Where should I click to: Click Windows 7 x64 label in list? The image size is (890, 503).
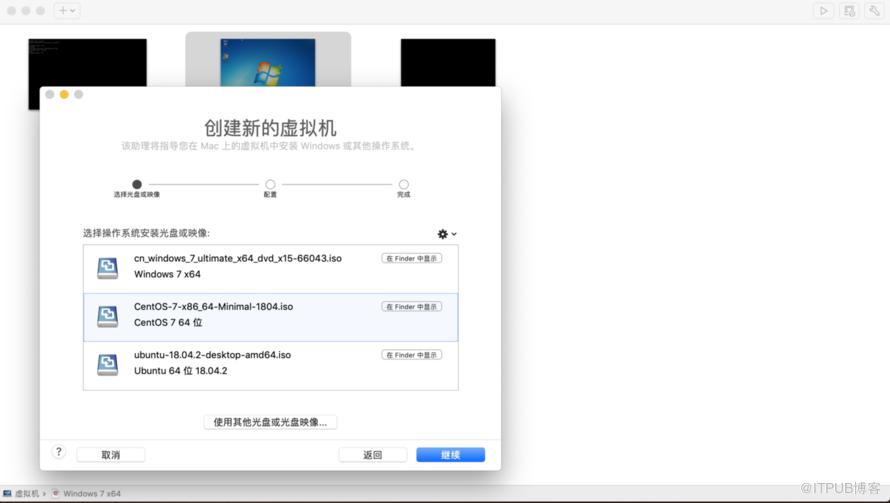point(167,274)
